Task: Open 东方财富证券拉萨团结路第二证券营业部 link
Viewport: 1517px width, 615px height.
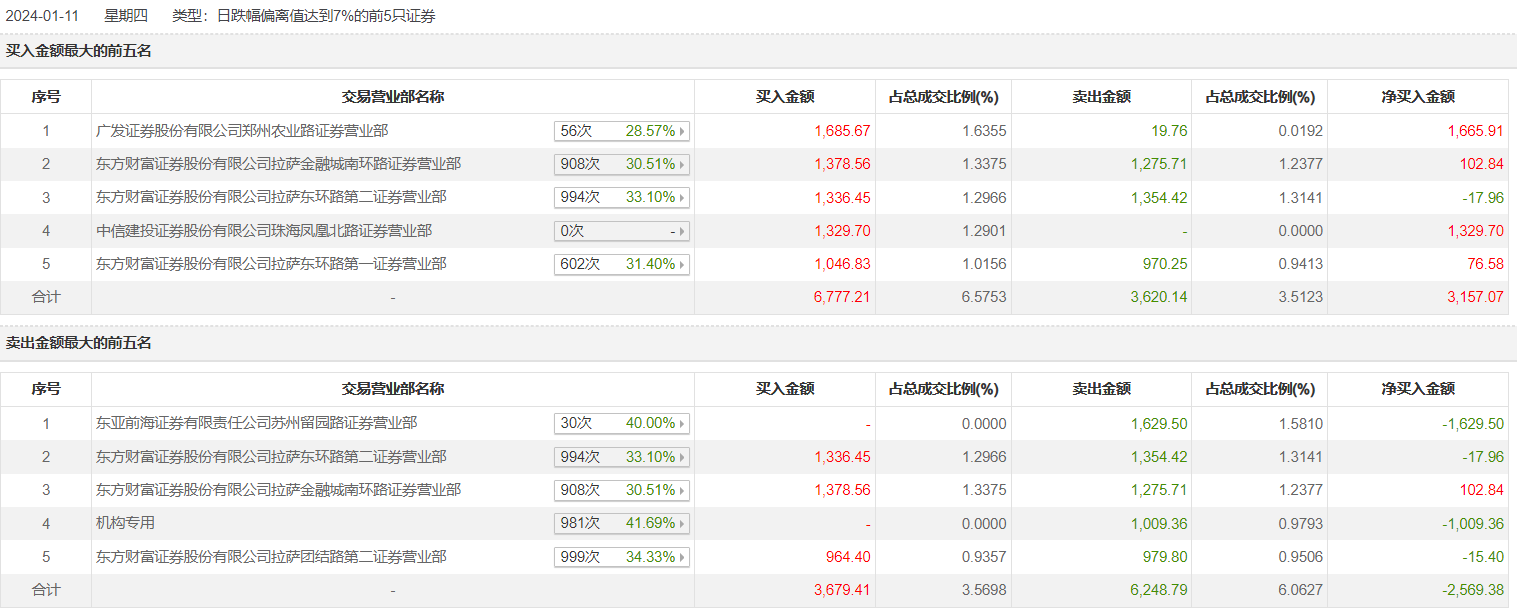Action: click(x=271, y=557)
